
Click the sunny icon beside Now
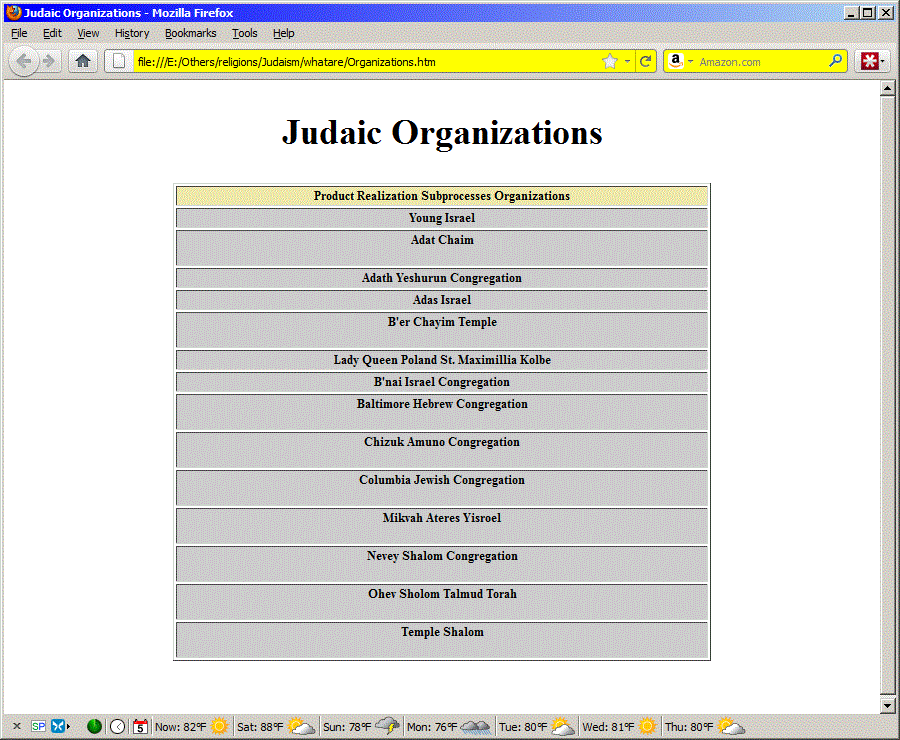(219, 726)
